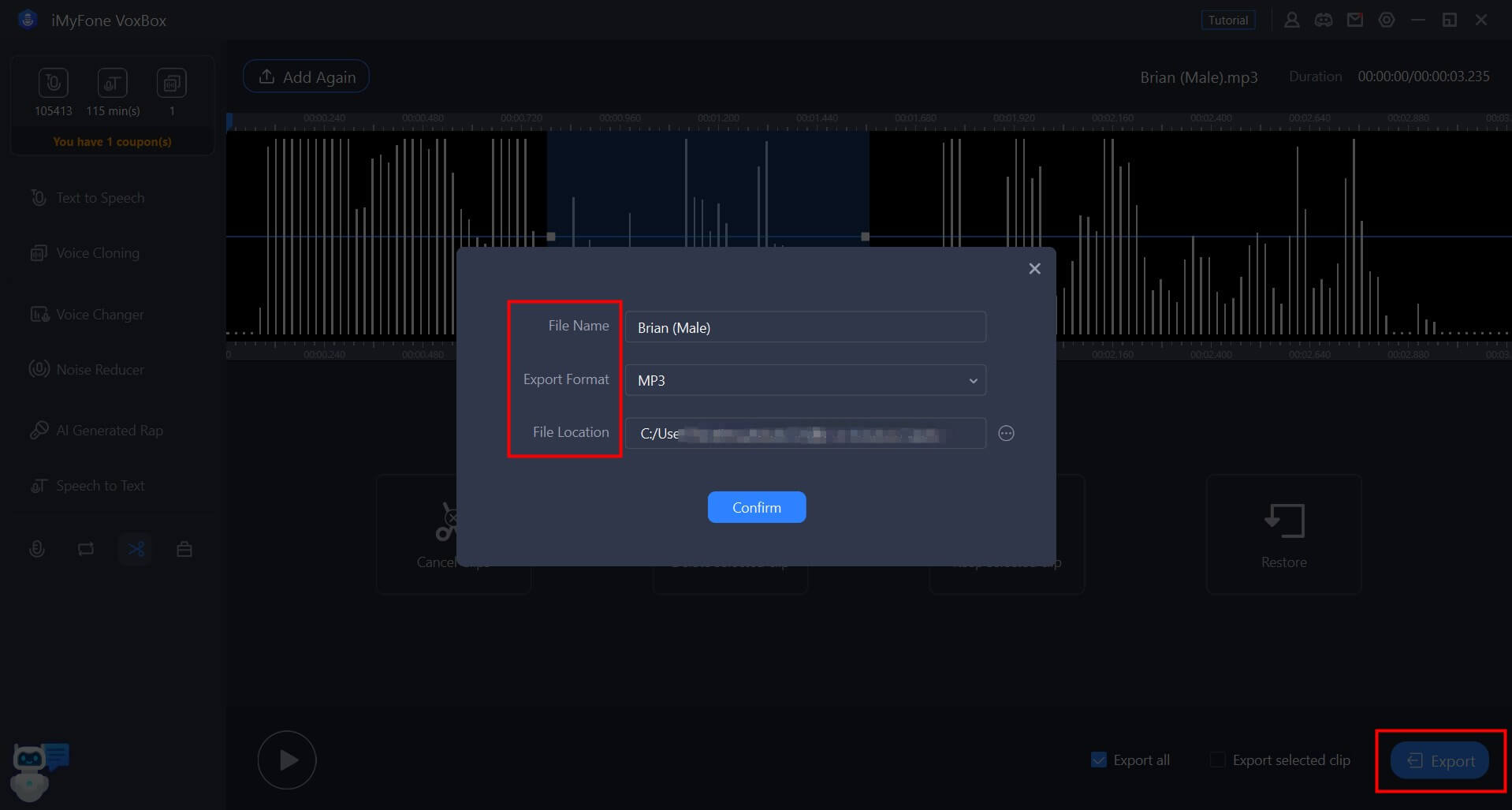
Task: Click the Export button
Action: [1439, 760]
